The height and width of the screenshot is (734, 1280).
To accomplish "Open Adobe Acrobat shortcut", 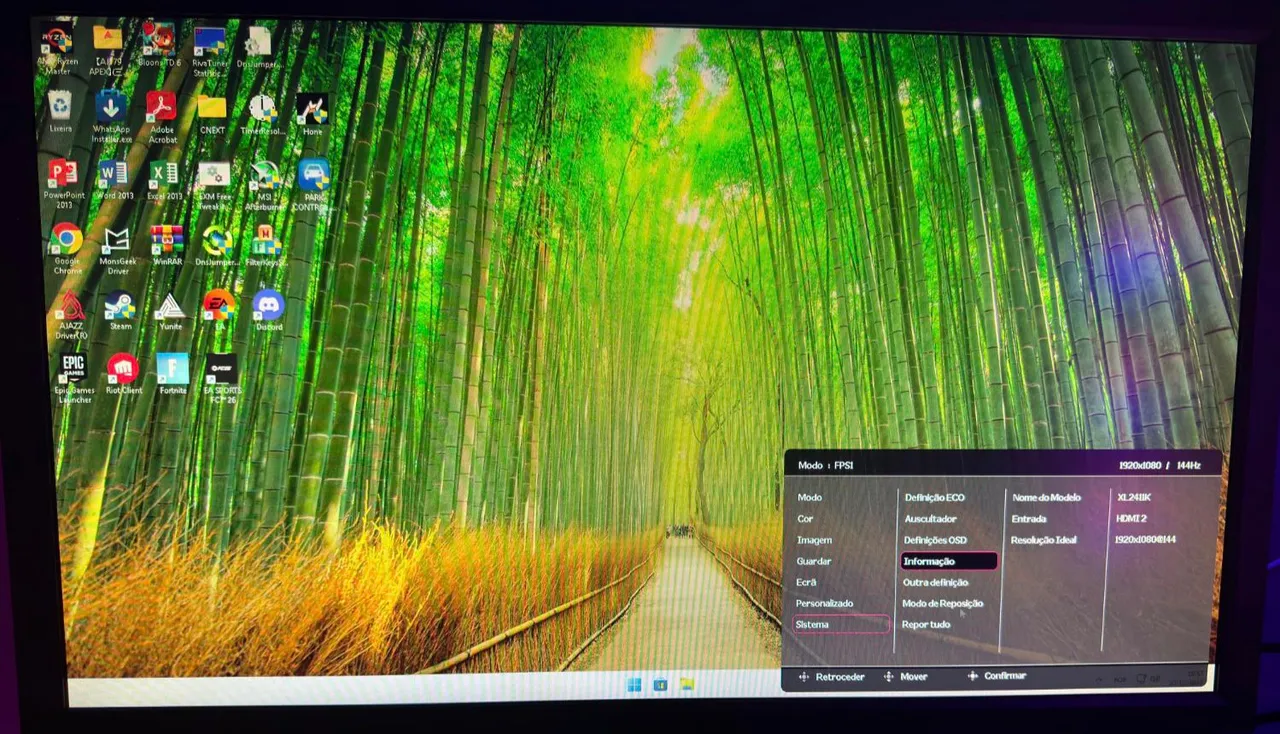I will [161, 107].
